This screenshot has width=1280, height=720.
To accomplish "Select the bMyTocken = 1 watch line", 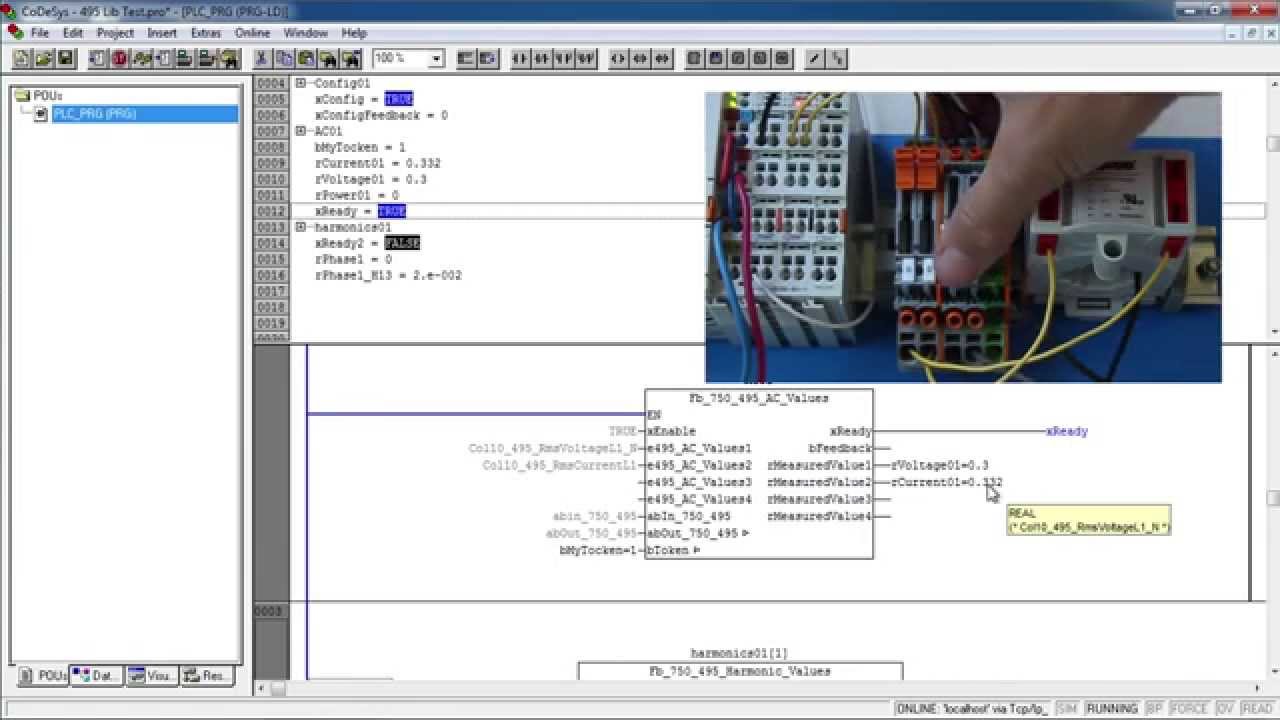I will (x=360, y=147).
